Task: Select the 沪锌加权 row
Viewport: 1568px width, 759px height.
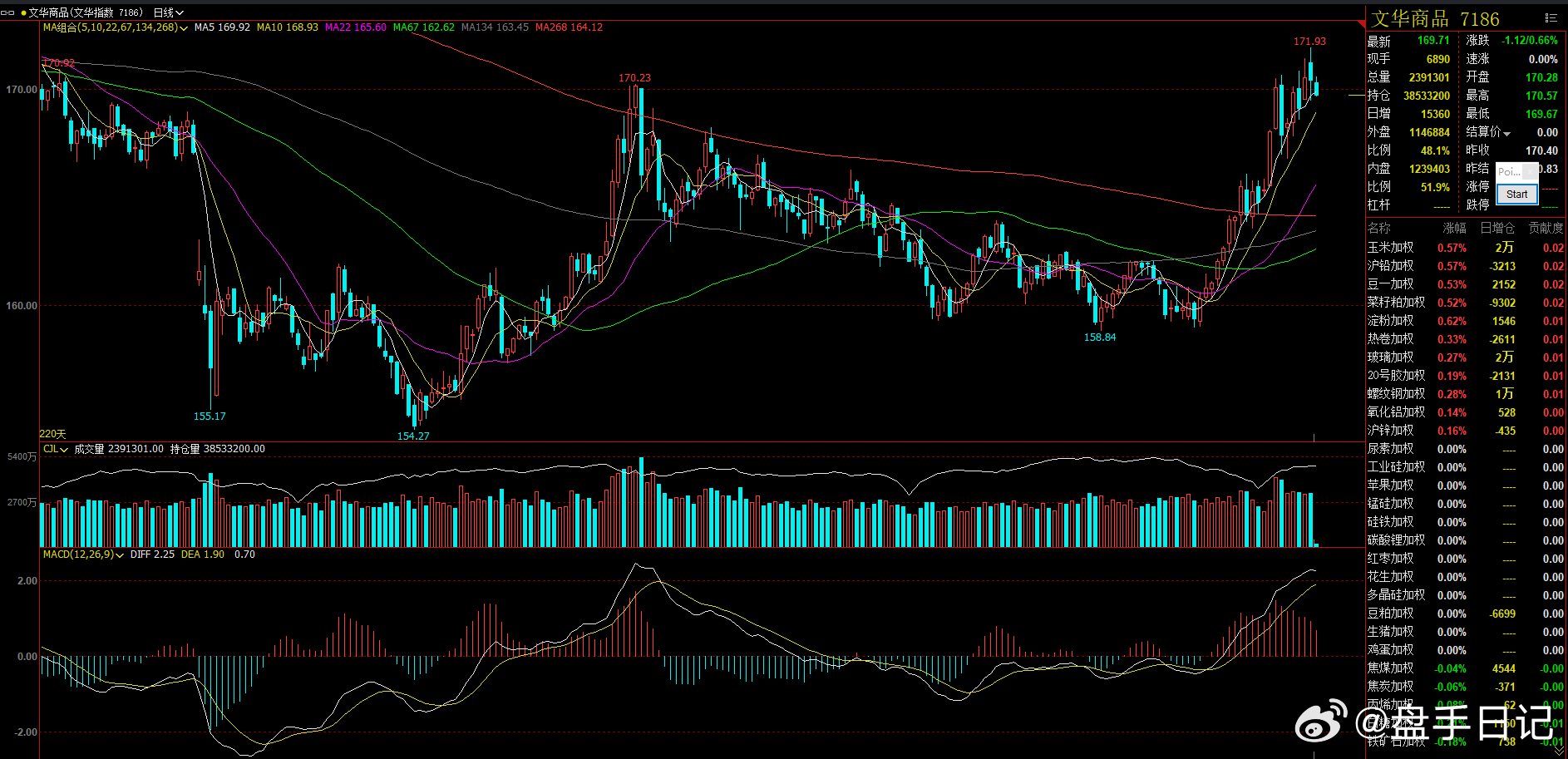Action: 1467,431
